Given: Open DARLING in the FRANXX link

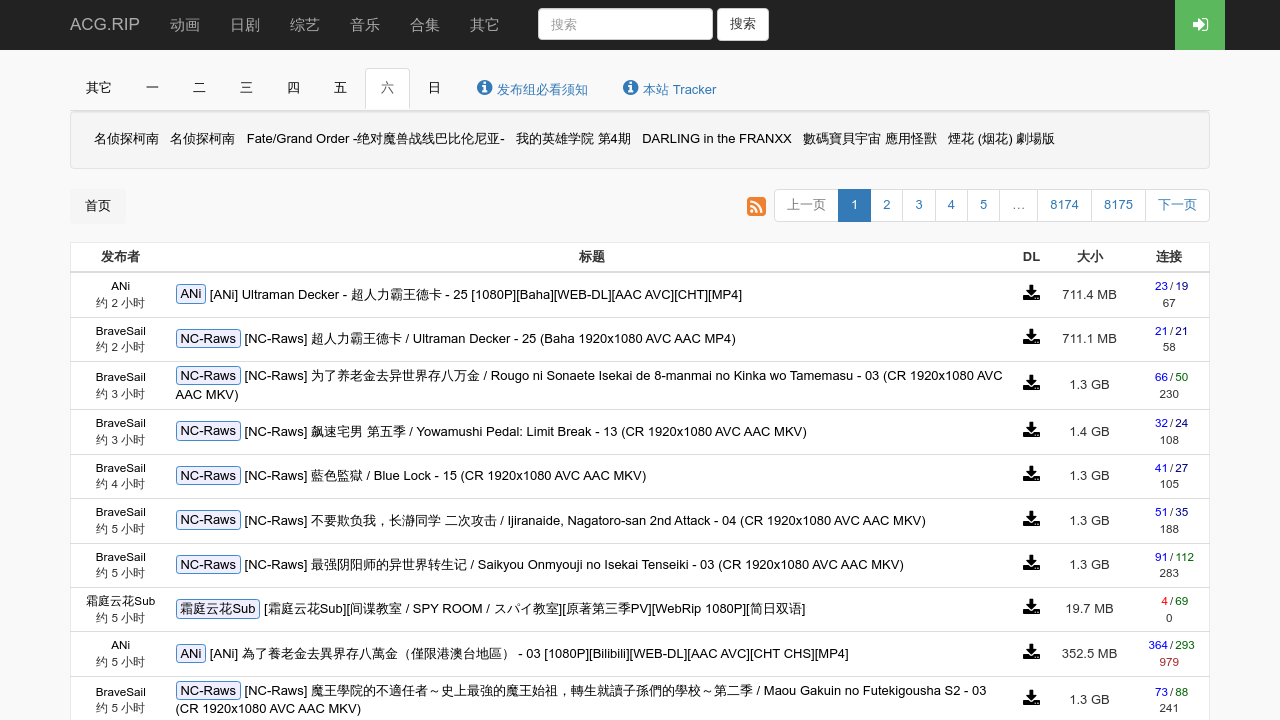Looking at the screenshot, I should 717,139.
